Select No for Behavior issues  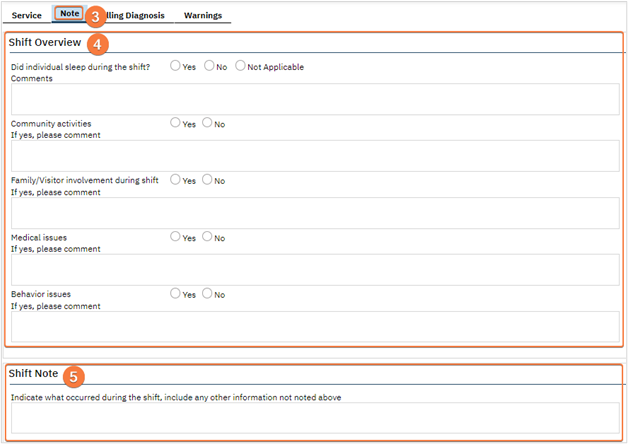(207, 293)
